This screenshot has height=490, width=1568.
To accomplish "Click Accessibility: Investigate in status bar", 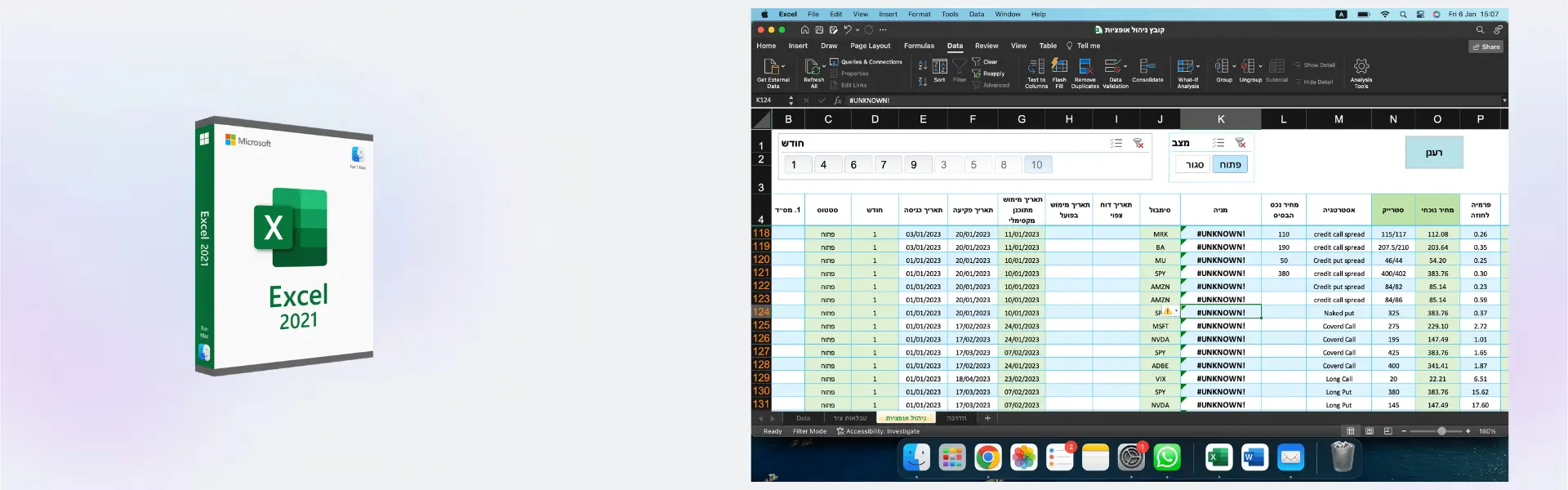I will pyautogui.click(x=878, y=431).
